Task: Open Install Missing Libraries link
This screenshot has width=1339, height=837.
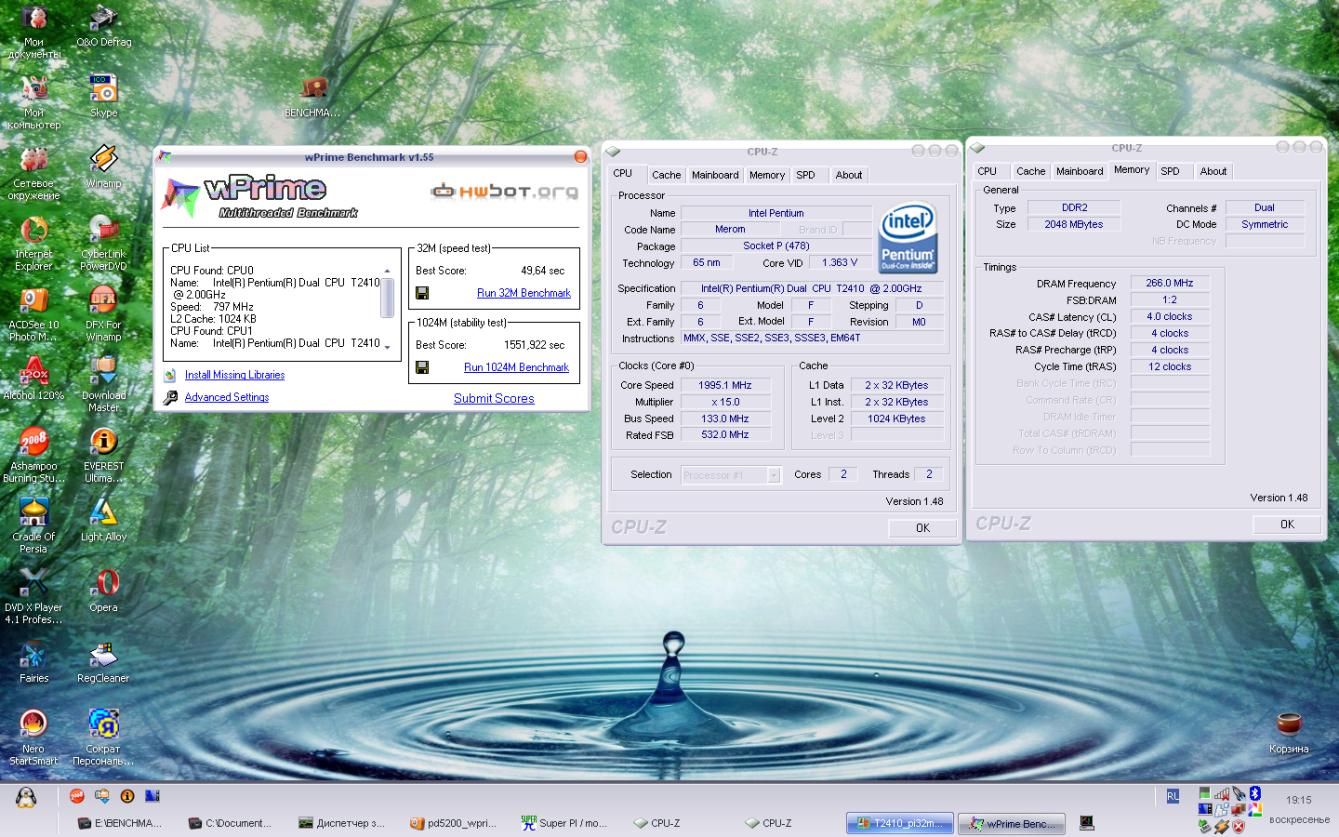Action: [x=235, y=375]
